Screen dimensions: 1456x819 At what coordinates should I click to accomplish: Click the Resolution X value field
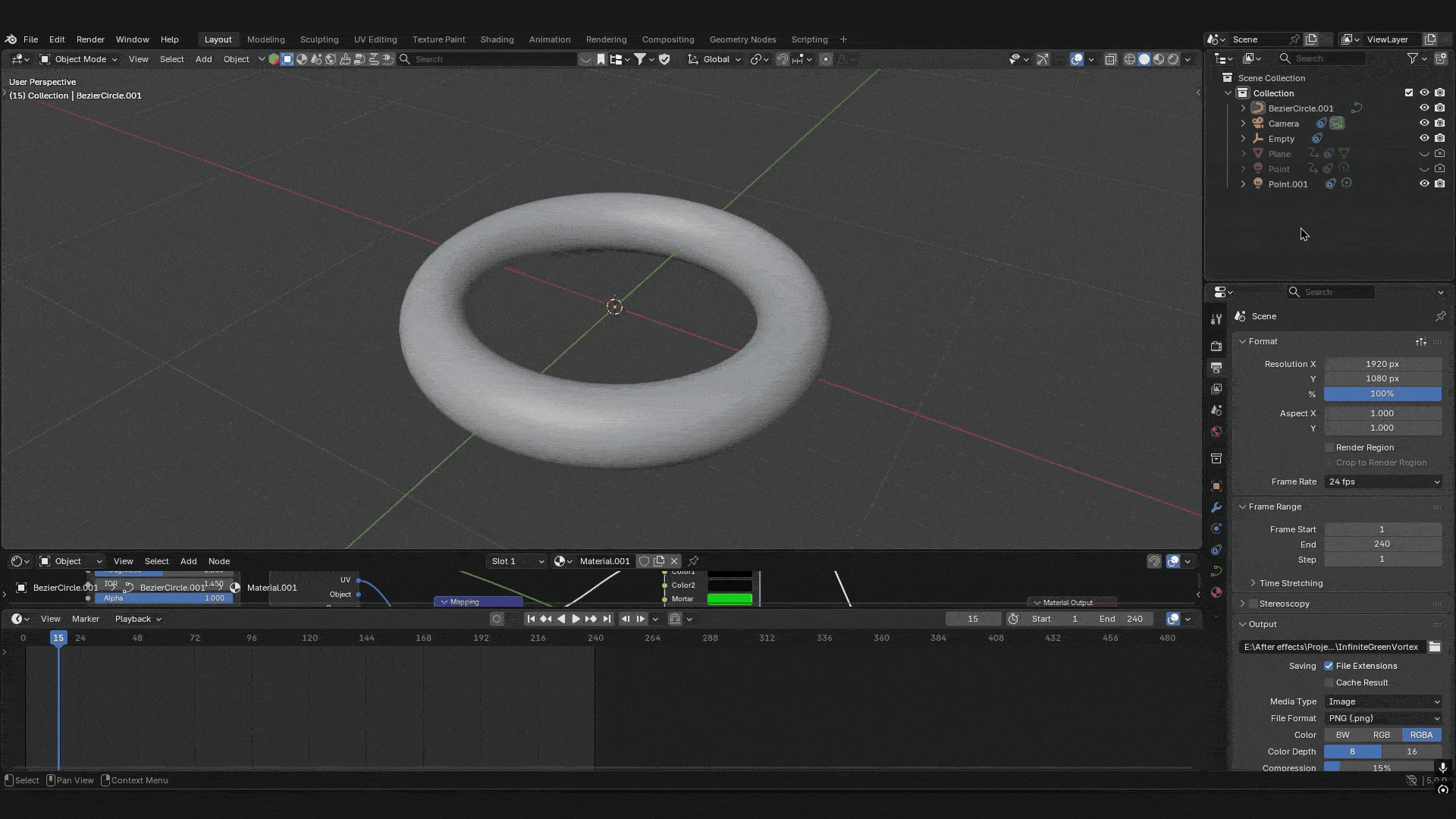pos(1382,364)
